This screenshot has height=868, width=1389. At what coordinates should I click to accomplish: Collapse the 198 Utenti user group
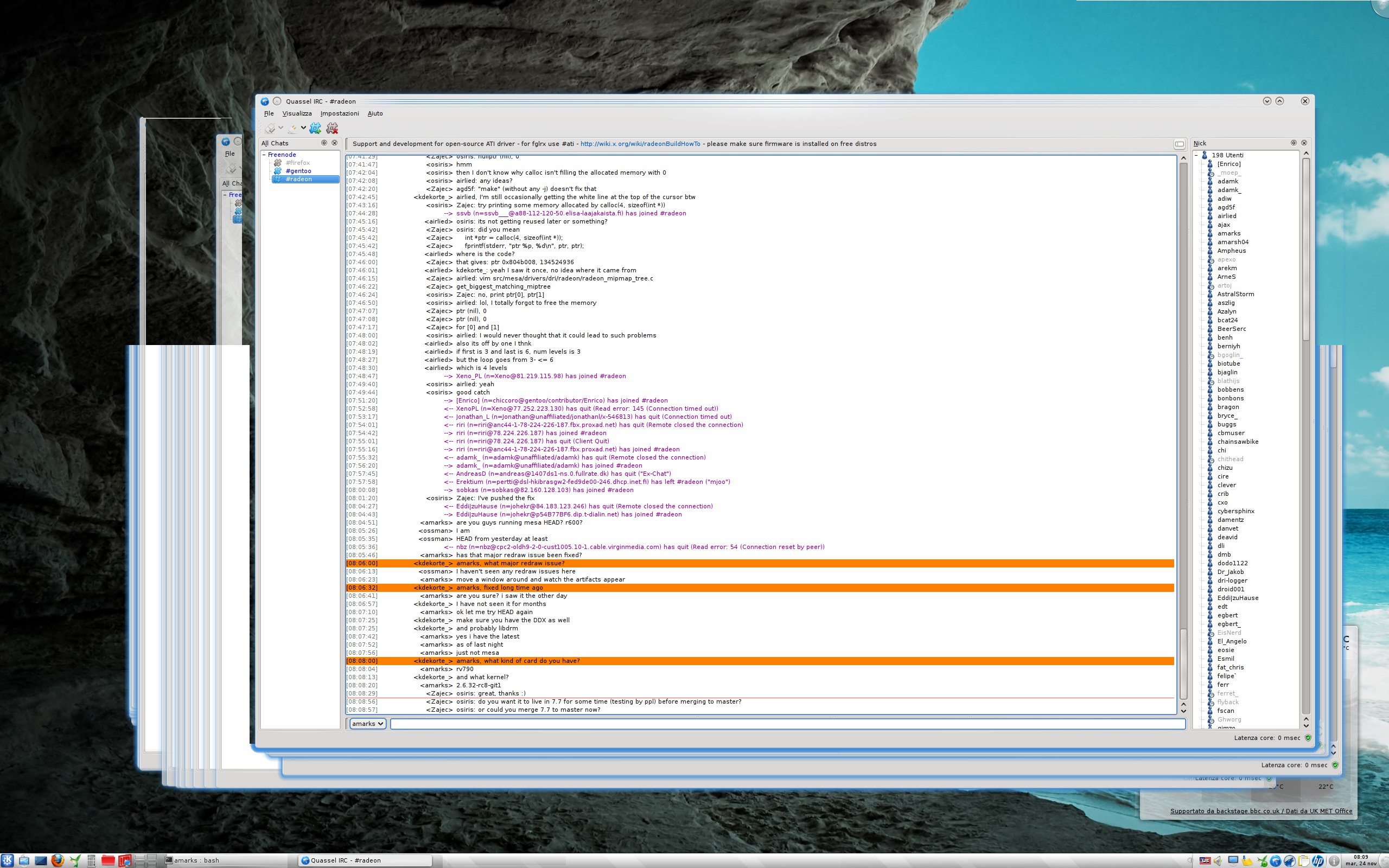point(1197,155)
